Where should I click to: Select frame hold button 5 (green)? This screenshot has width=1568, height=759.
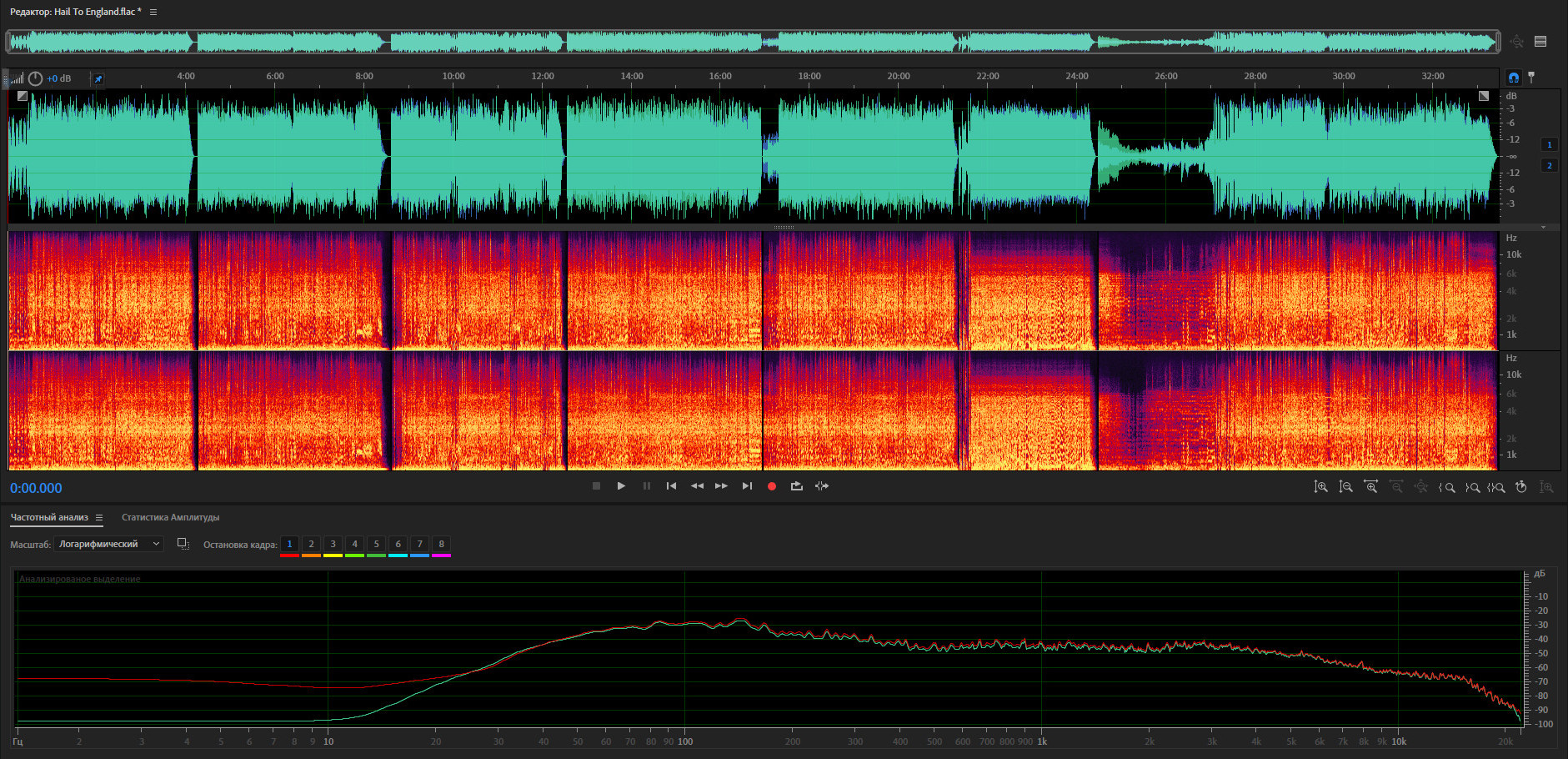376,545
